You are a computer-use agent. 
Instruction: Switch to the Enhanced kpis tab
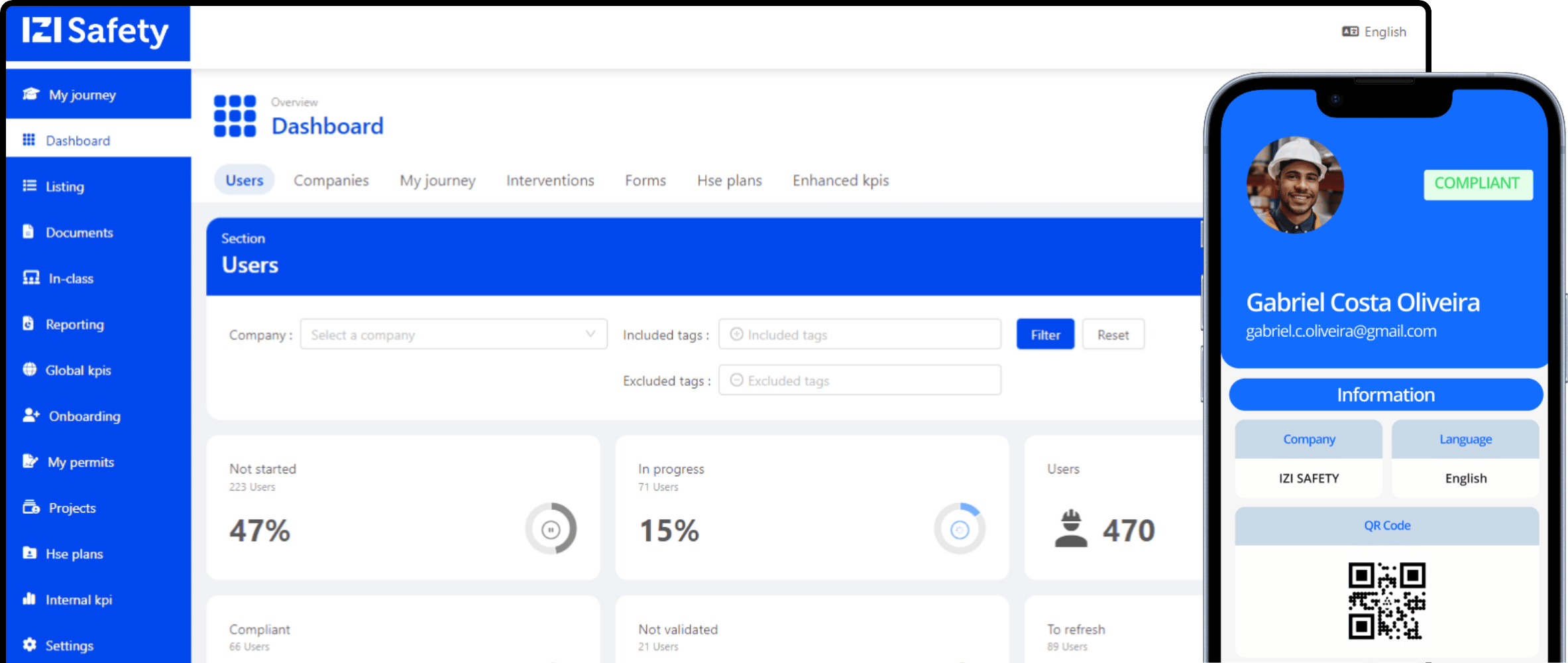point(840,180)
